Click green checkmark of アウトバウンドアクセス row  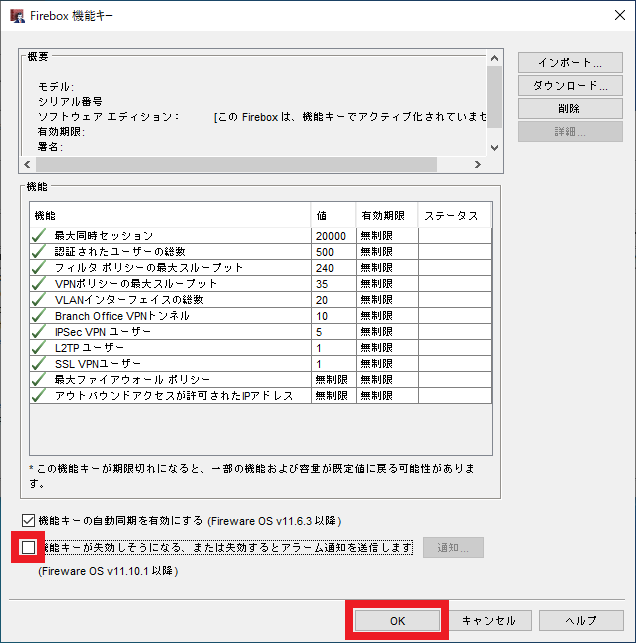[39, 396]
